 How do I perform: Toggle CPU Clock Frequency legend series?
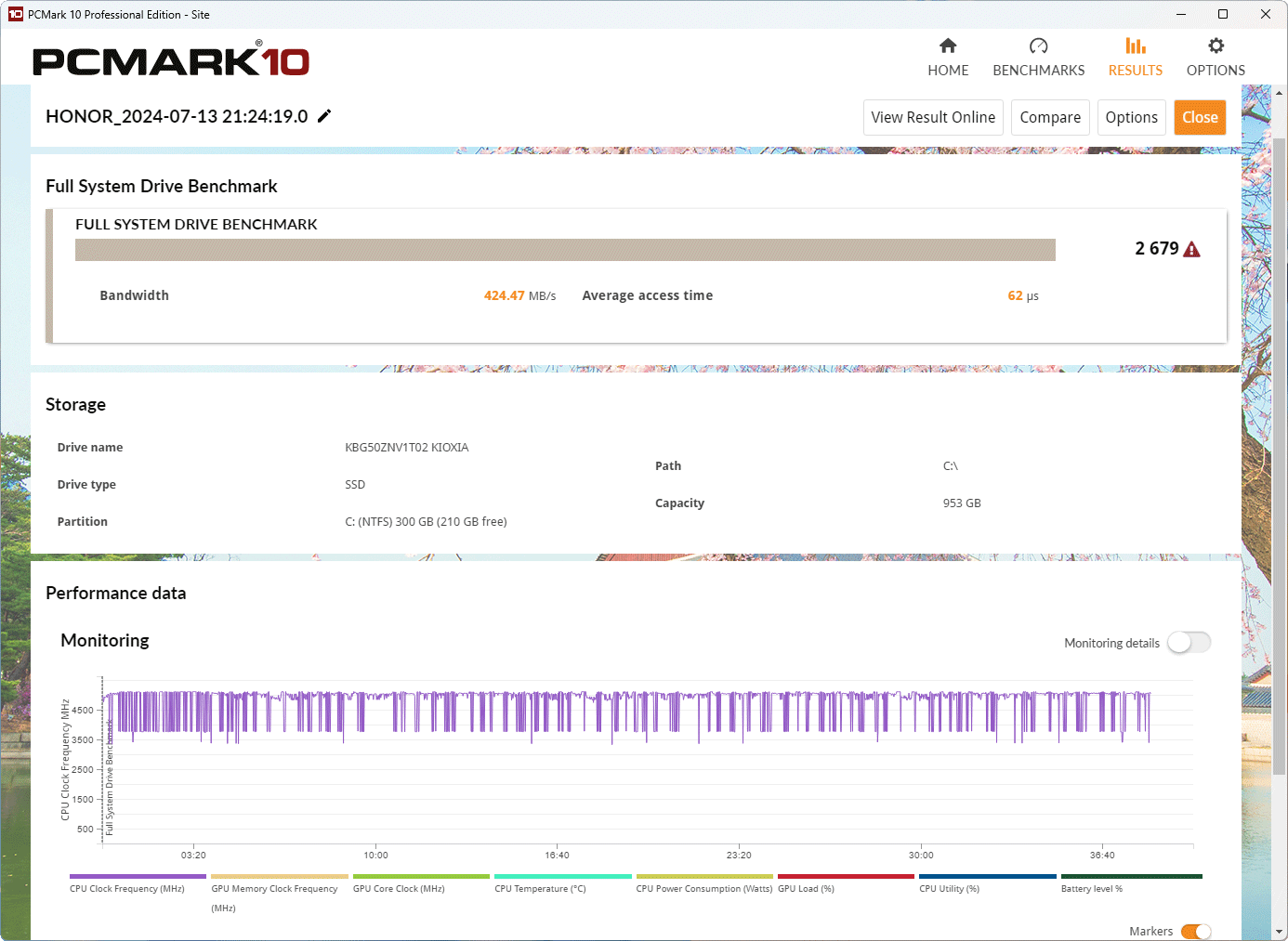point(138,882)
